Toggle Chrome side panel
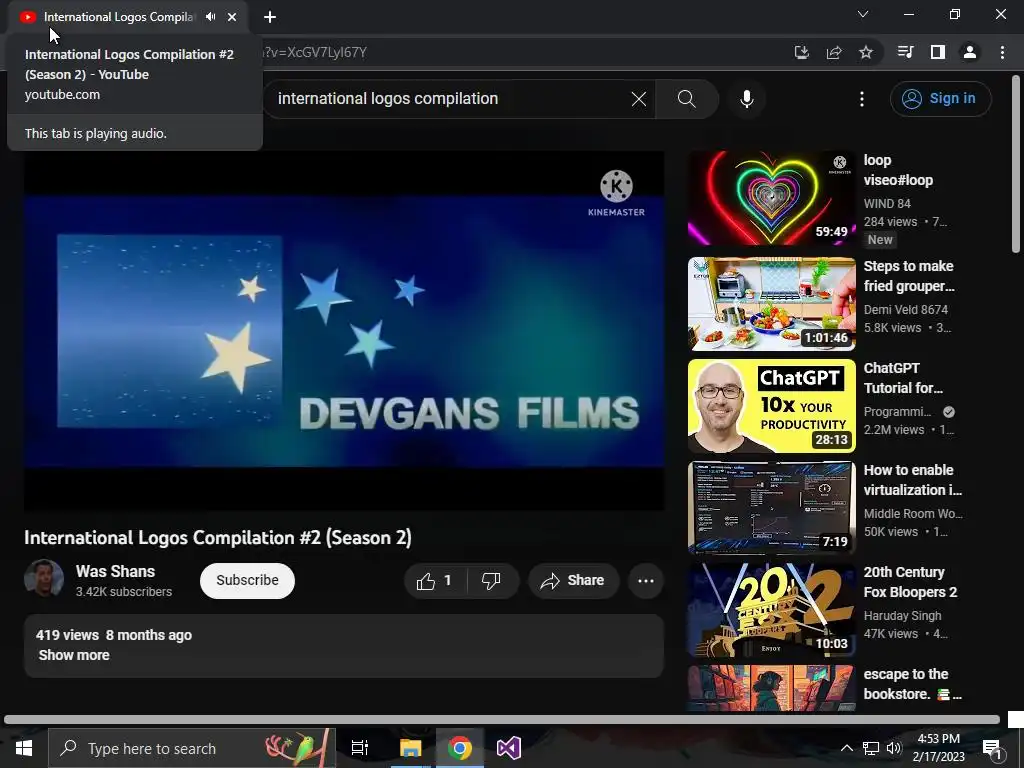Screen dimensions: 1024x768 click(938, 52)
